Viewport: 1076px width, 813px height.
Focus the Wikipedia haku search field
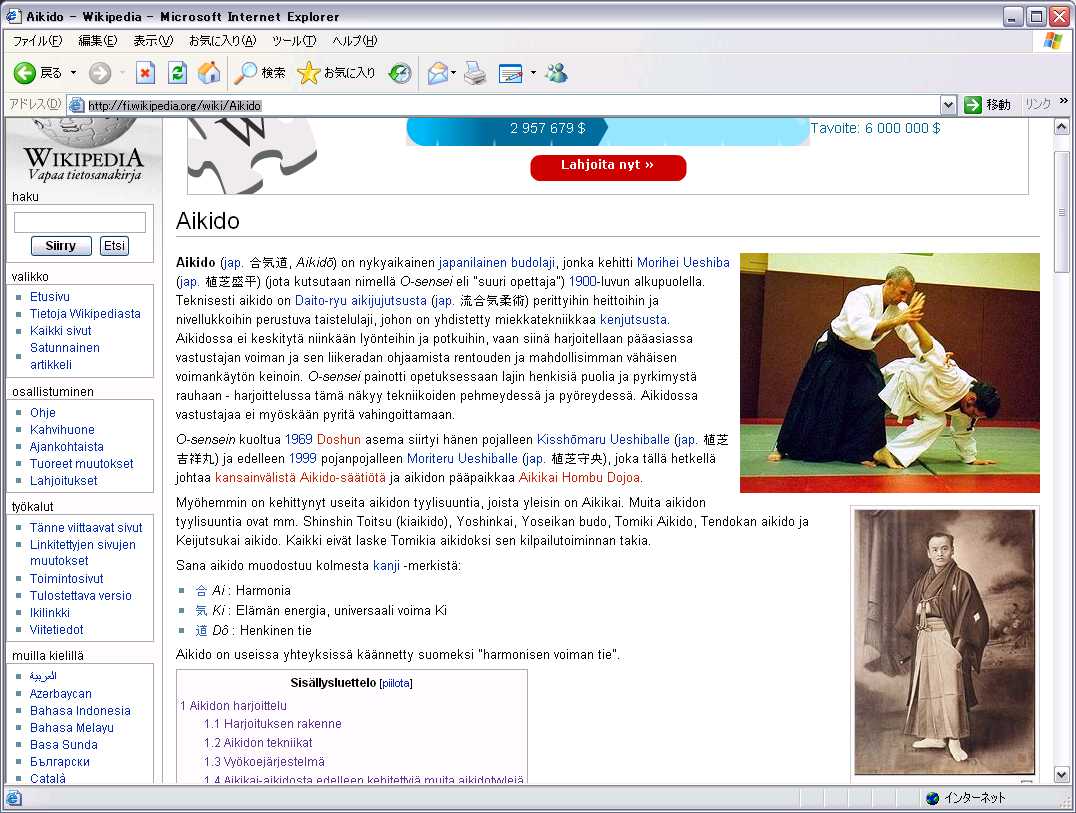(80, 222)
